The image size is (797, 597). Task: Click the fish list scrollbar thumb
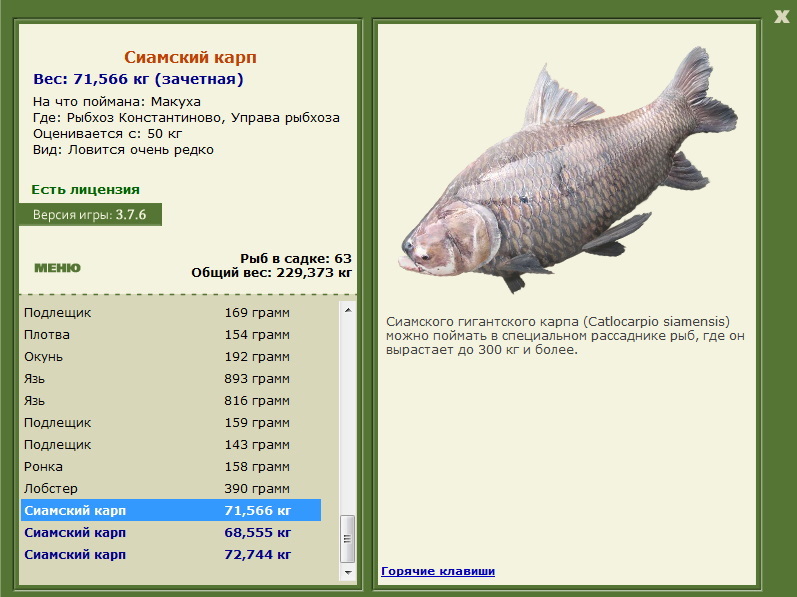click(348, 539)
